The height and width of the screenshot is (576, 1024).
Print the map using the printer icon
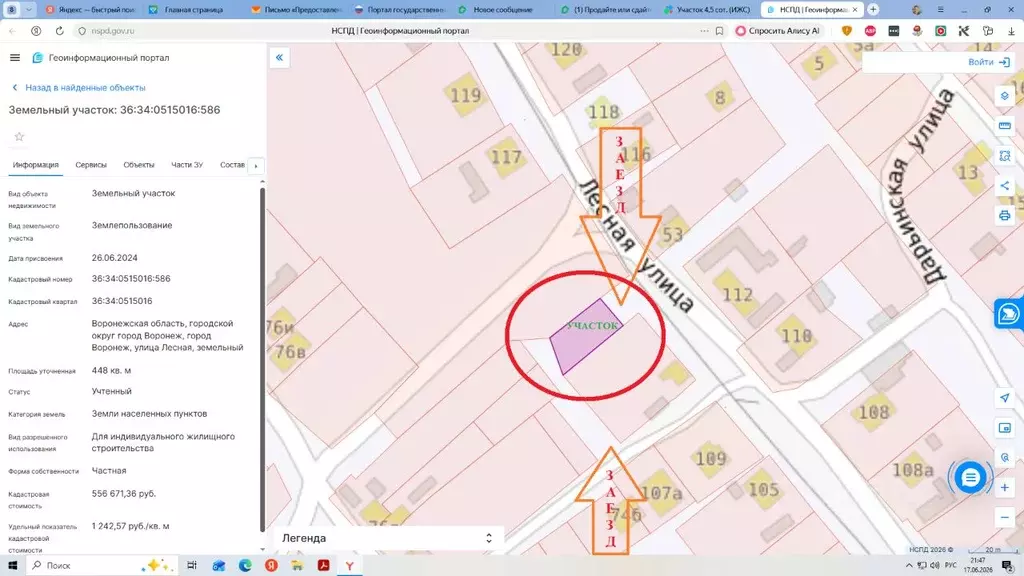pyautogui.click(x=1004, y=216)
